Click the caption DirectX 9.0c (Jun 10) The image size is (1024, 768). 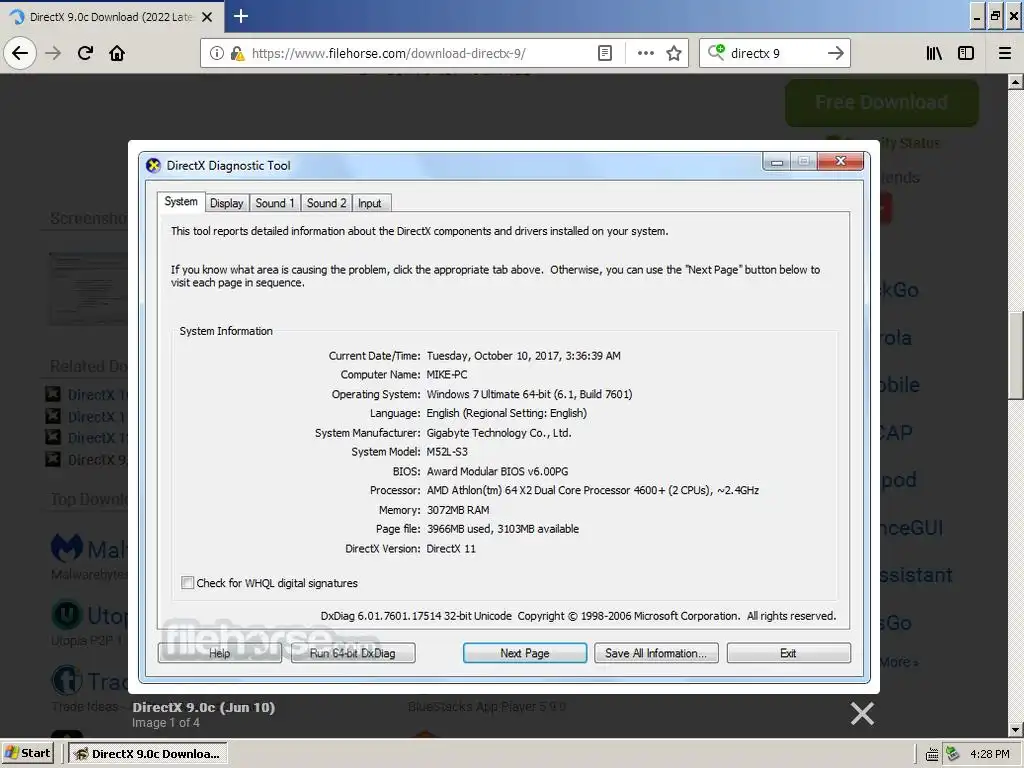pyautogui.click(x=204, y=707)
